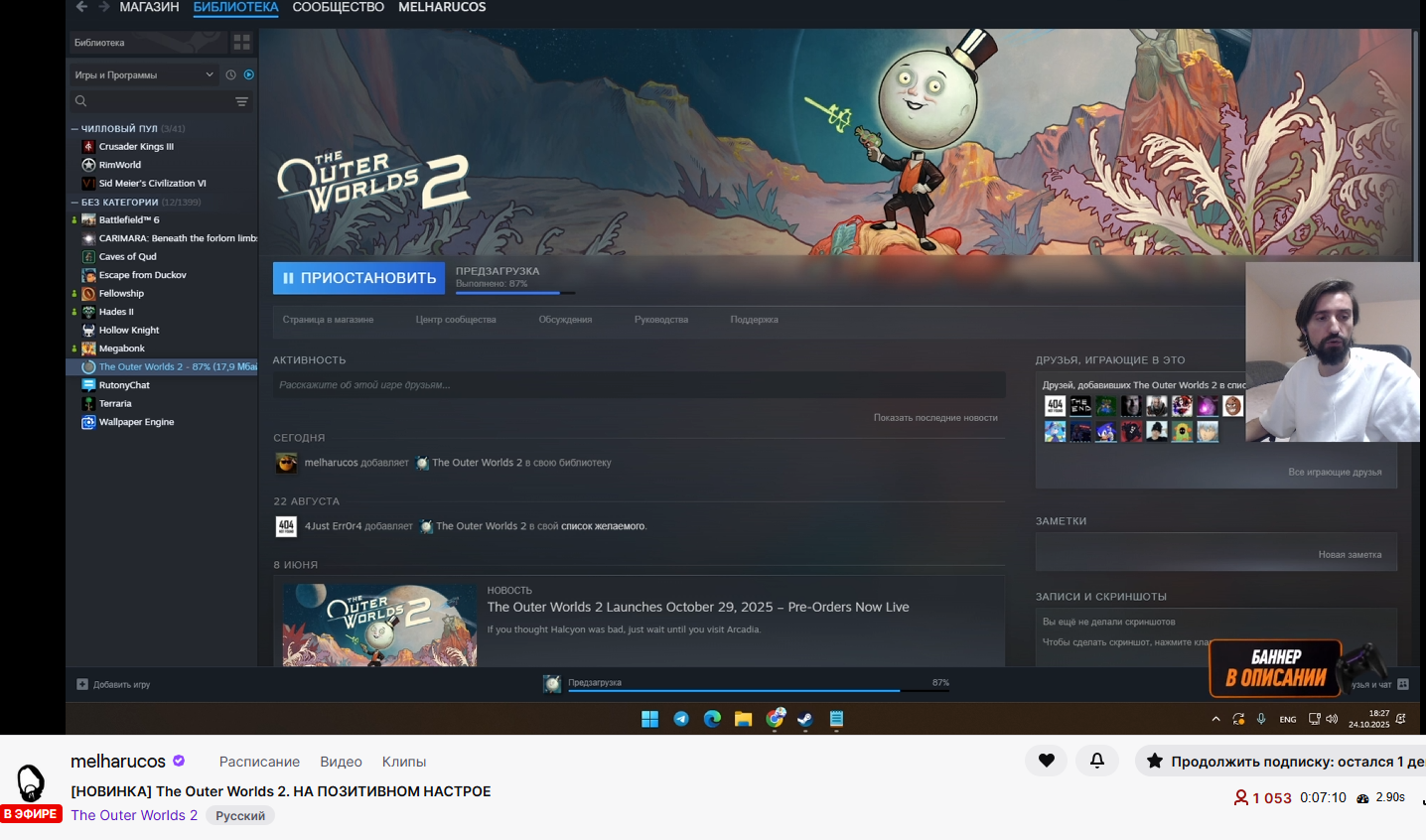Select the CARIMARA game icon

88,238
